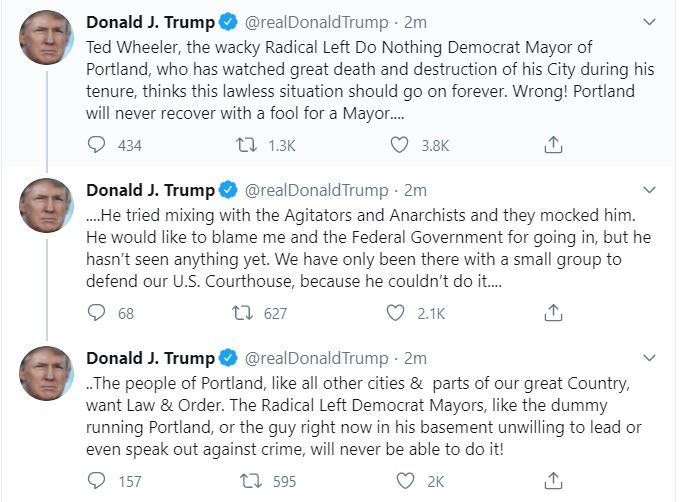Open the 2m timestamp on third tweet
Image resolution: width=687 pixels, height=502 pixels.
click(415, 358)
